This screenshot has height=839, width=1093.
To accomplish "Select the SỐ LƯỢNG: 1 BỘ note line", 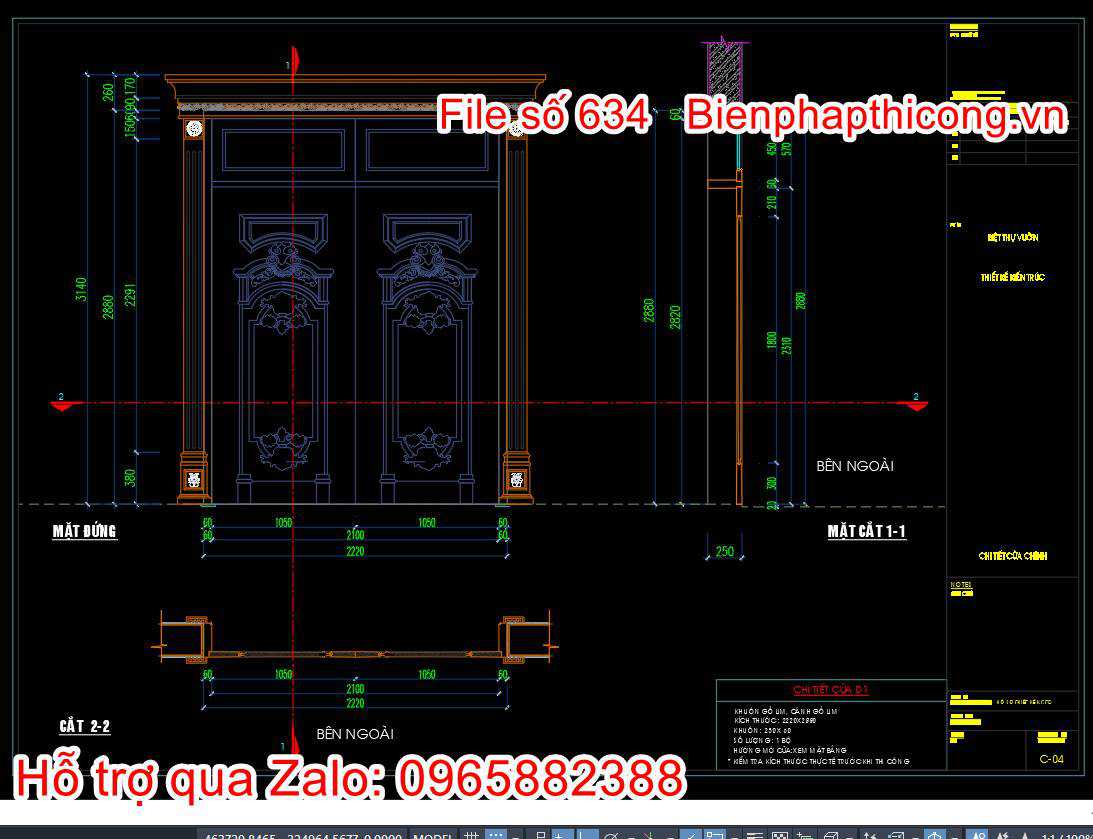I will [x=762, y=741].
